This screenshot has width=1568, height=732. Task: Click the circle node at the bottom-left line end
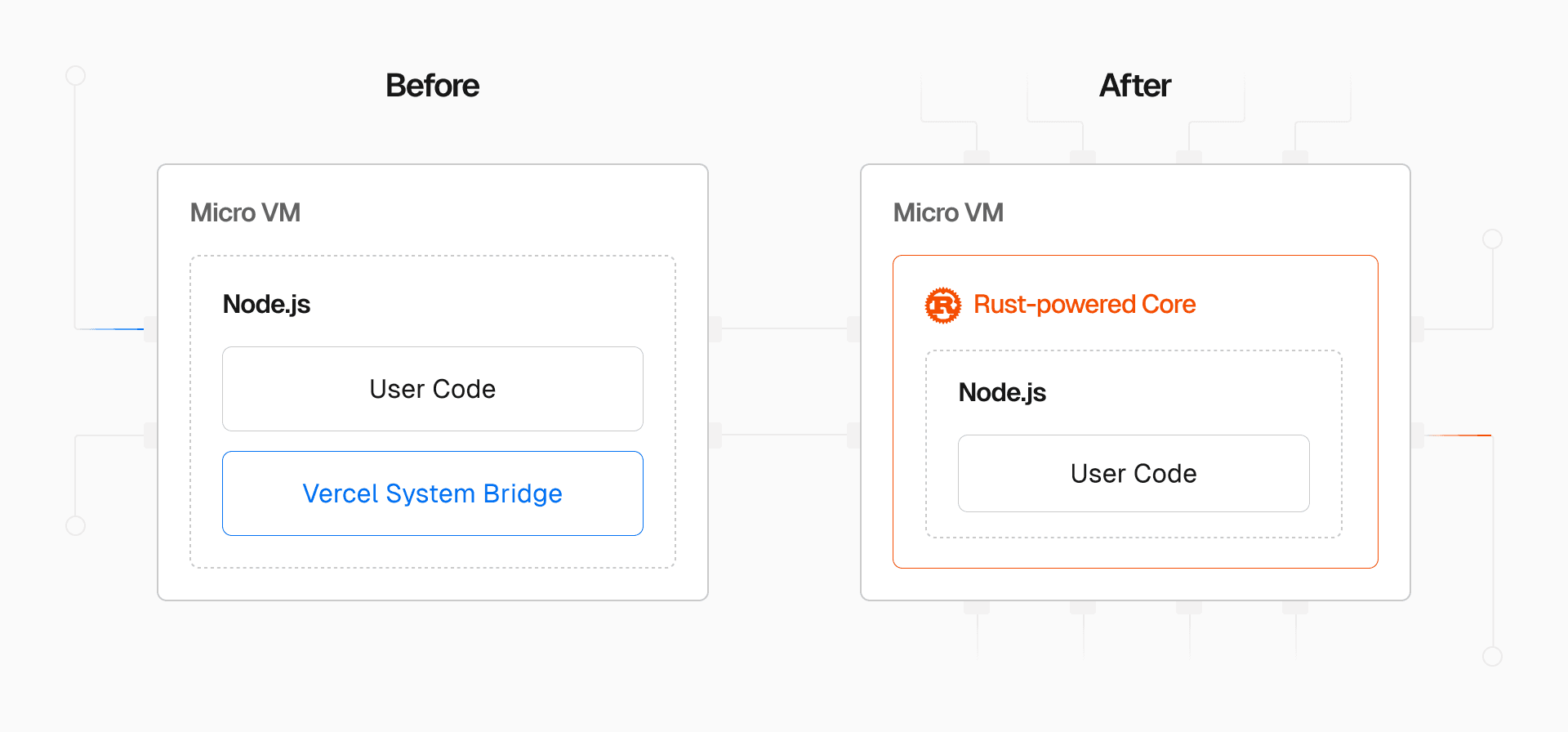click(x=75, y=525)
